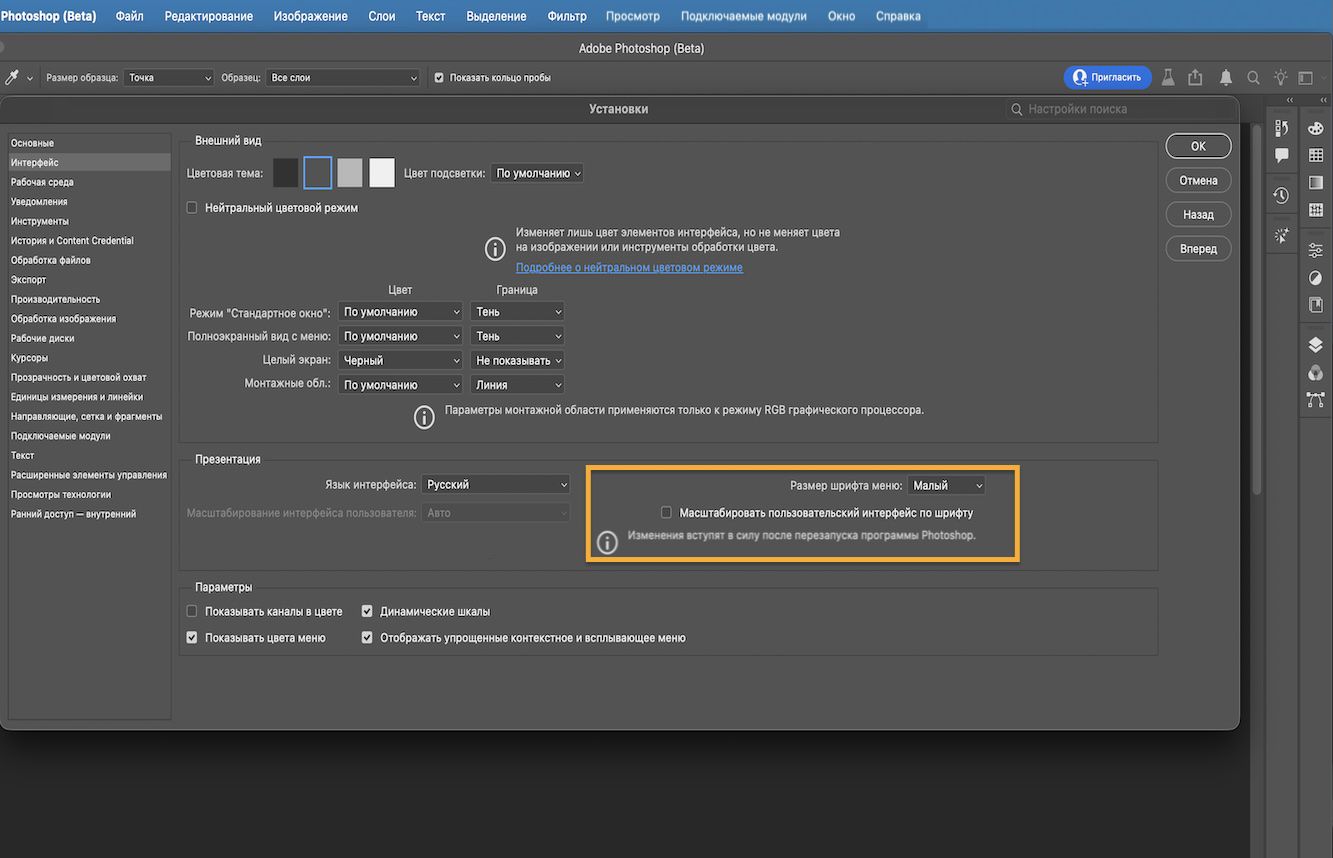Open the interface language dropdown
The image size is (1333, 858).
(x=495, y=484)
